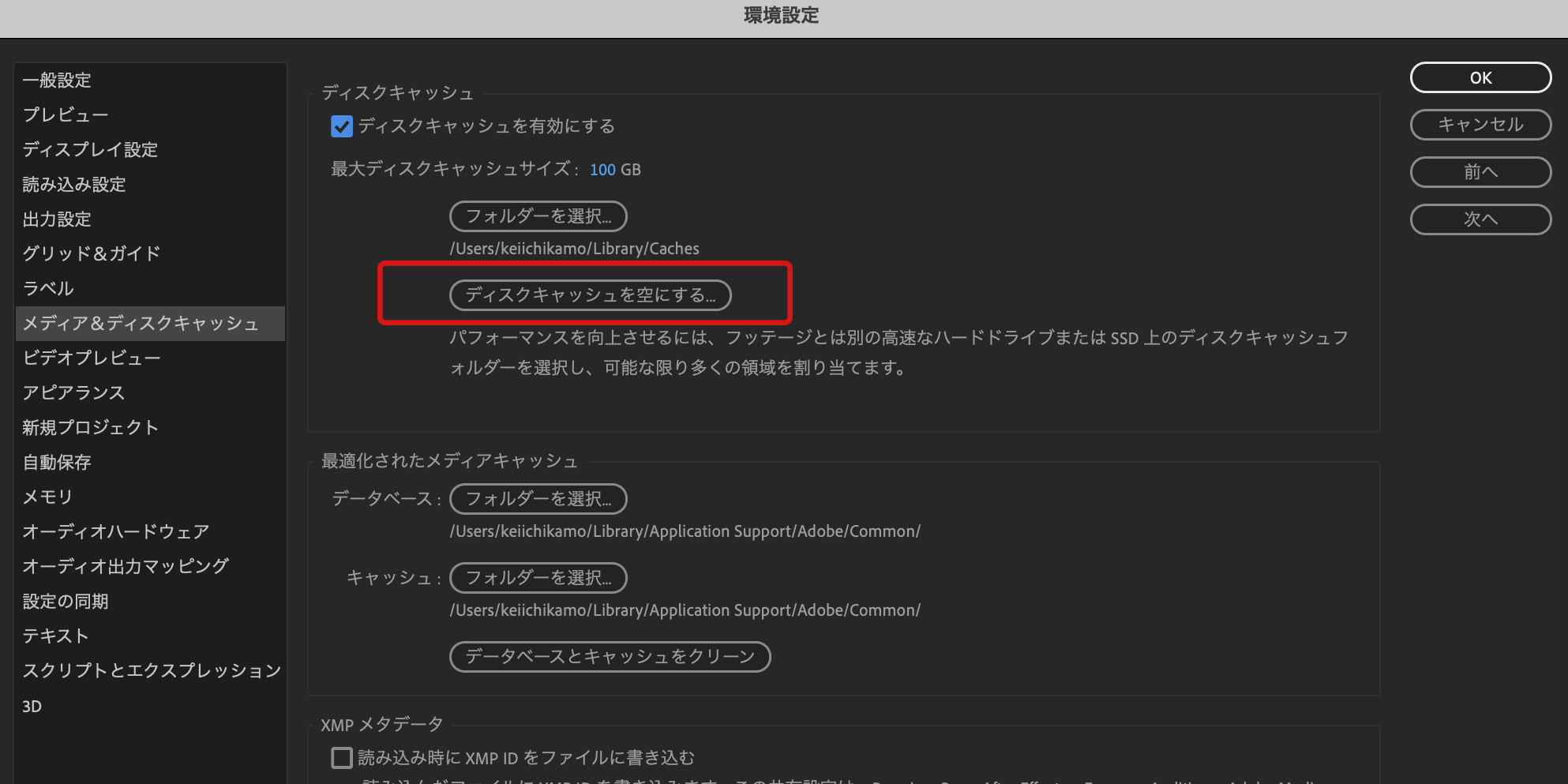Screen dimensions: 1568x784
Task: Select the 設定の同期 category
Action: (65, 601)
